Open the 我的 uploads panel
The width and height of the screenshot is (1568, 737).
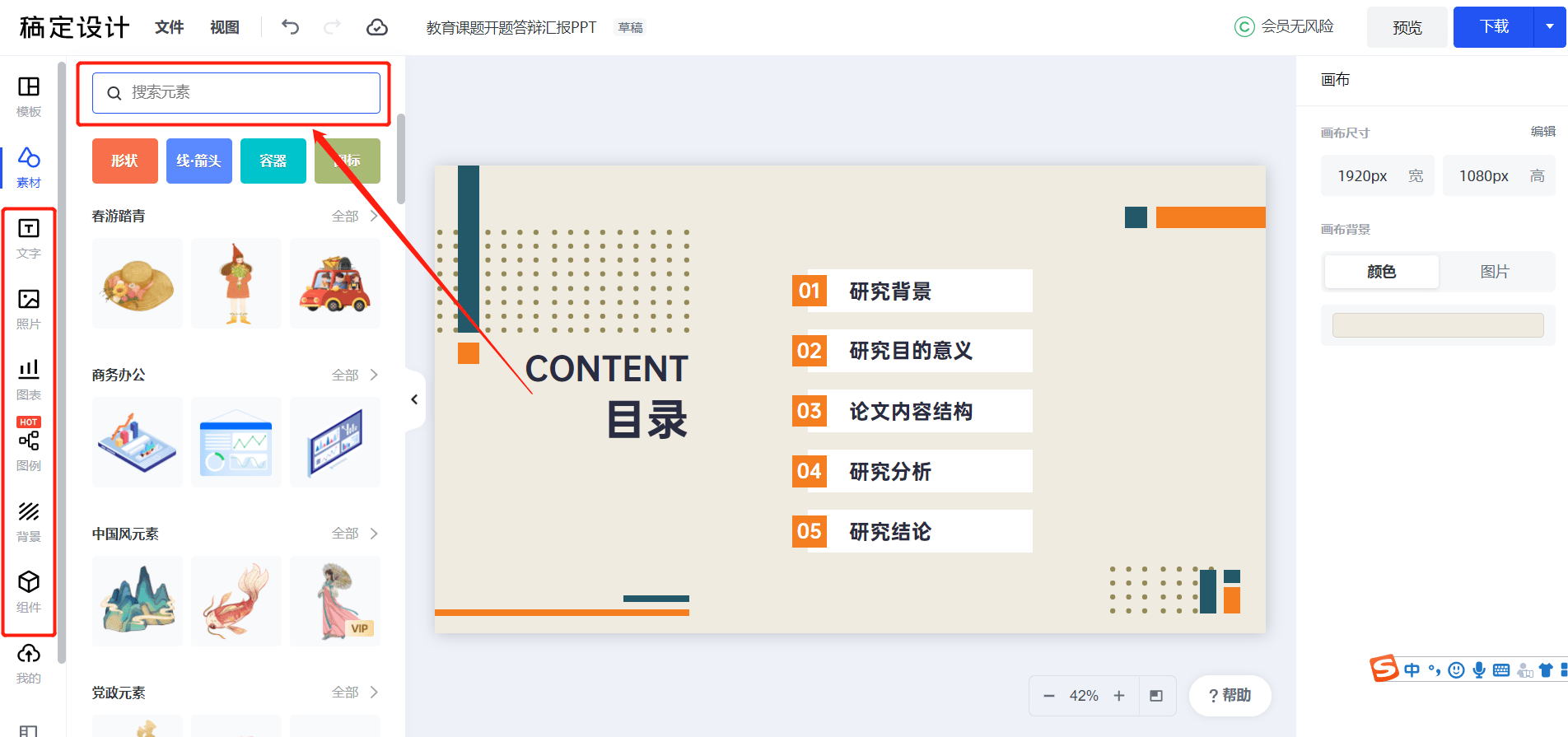29,664
